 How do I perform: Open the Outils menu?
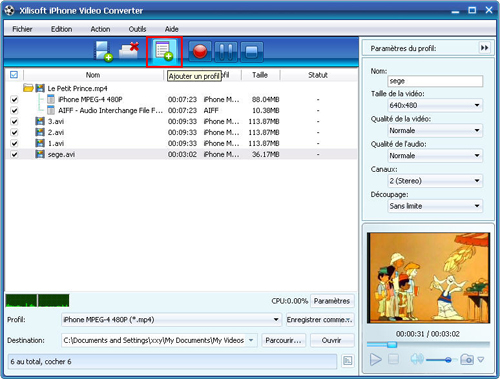137,29
